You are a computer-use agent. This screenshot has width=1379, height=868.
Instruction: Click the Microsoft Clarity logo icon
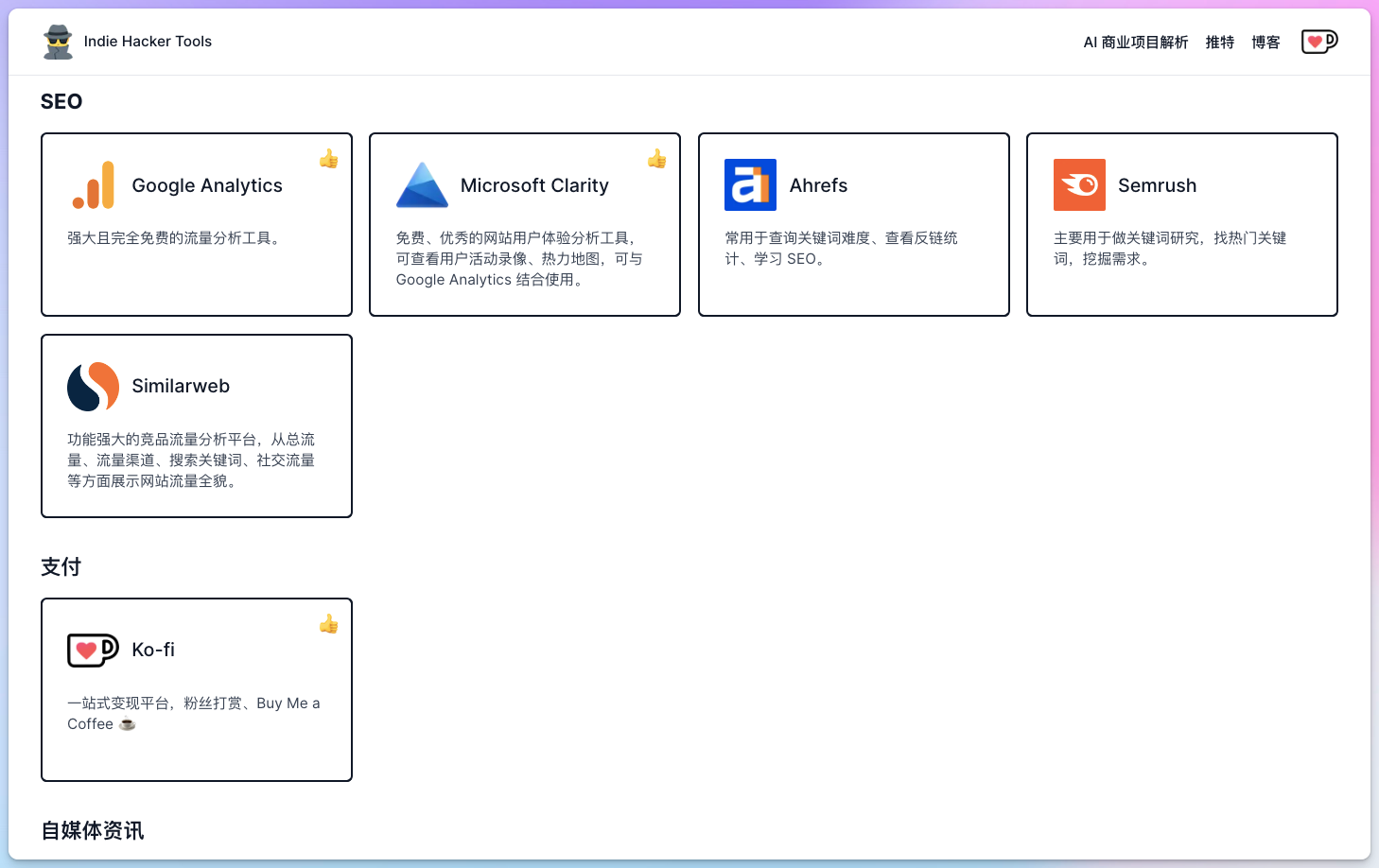tap(422, 184)
